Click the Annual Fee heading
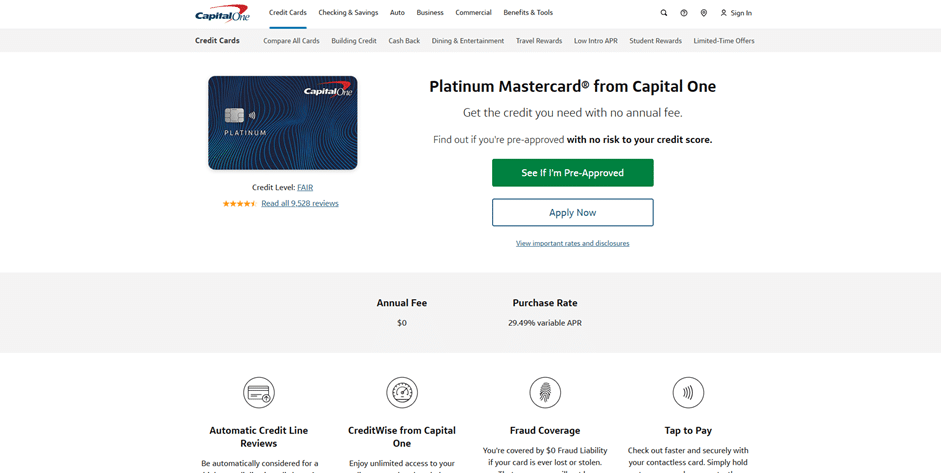Viewport: 941px width, 473px height. pyautogui.click(x=402, y=303)
